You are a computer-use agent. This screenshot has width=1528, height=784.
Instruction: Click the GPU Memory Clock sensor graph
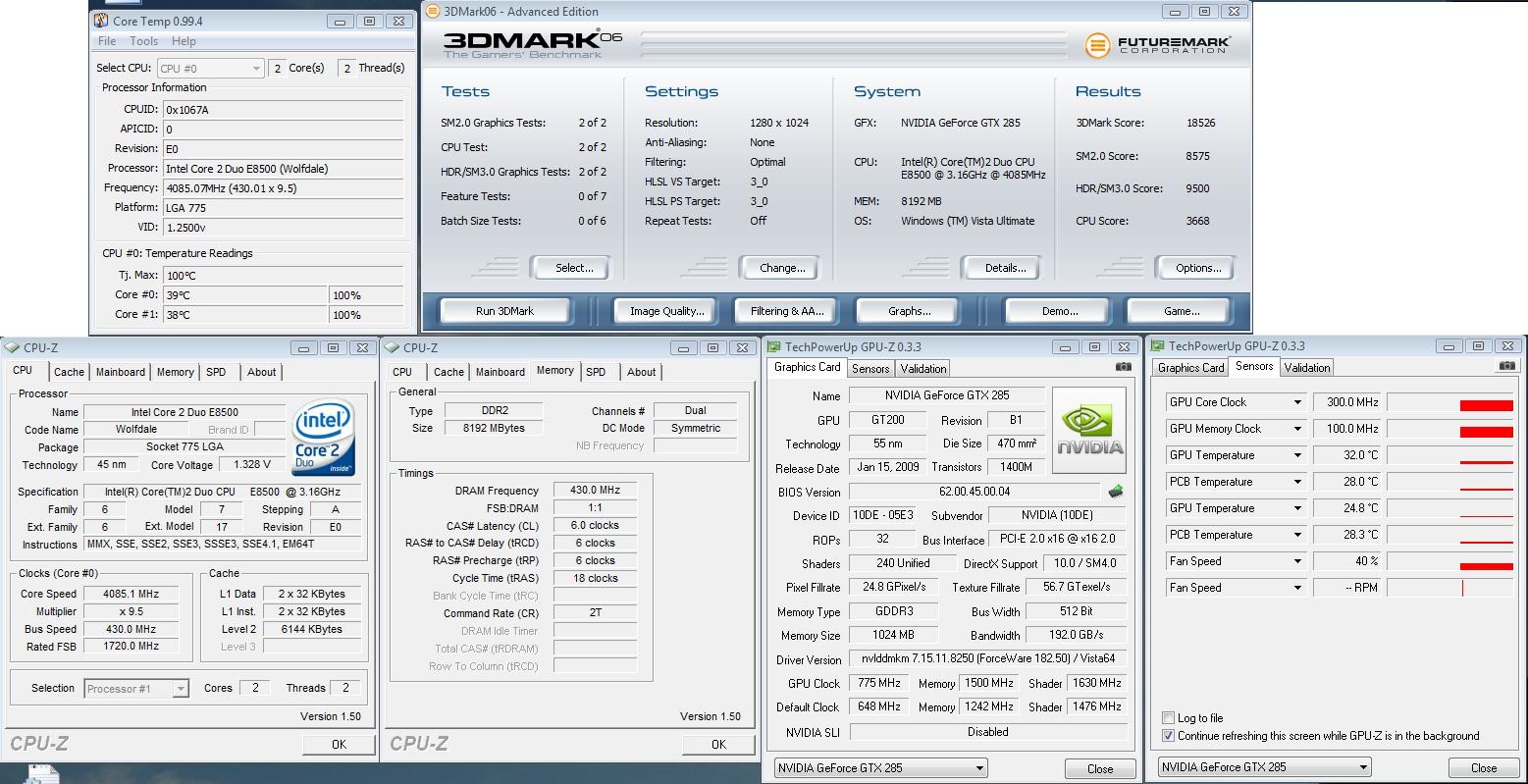coord(1450,429)
